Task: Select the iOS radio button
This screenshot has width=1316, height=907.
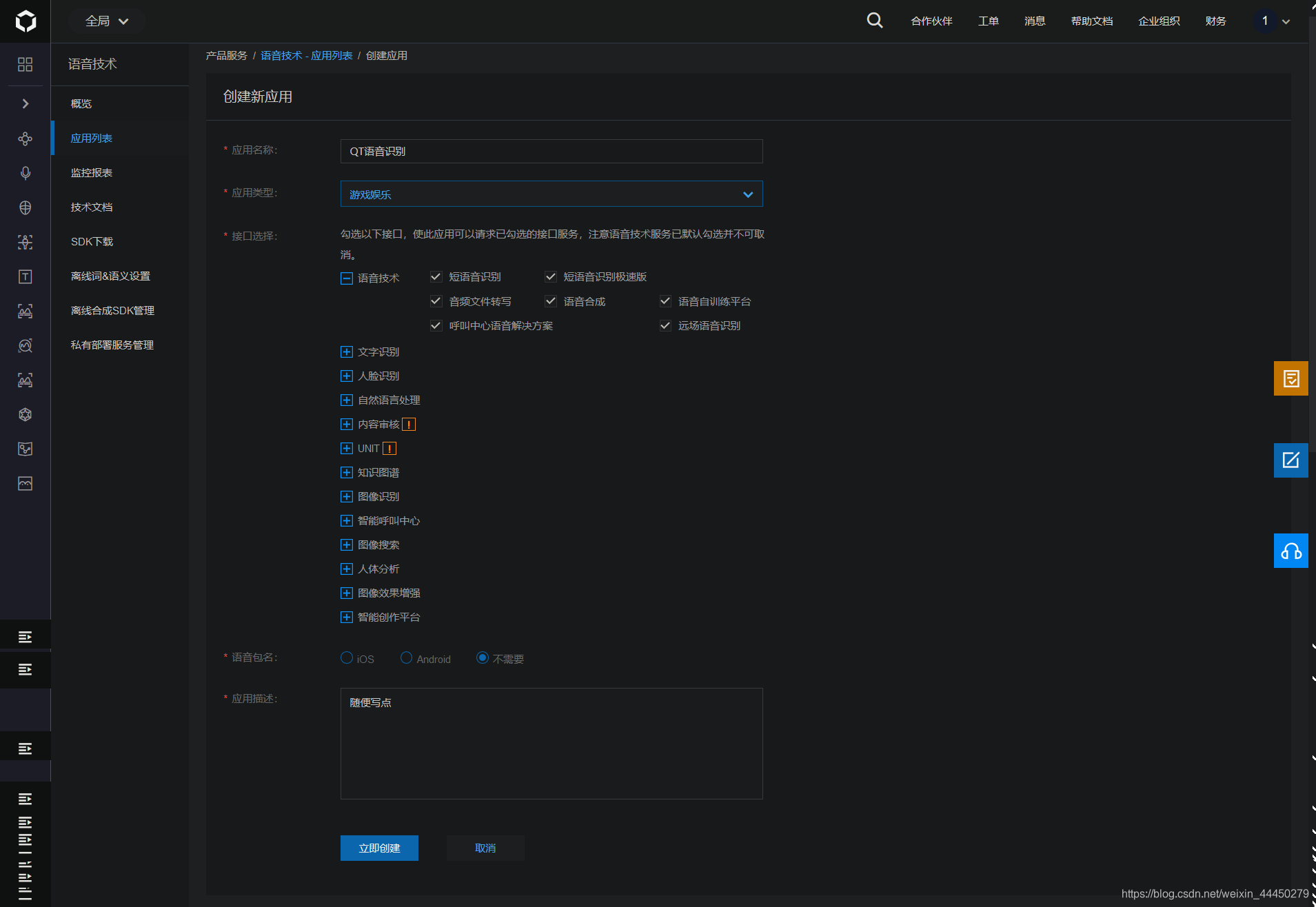Action: (347, 658)
